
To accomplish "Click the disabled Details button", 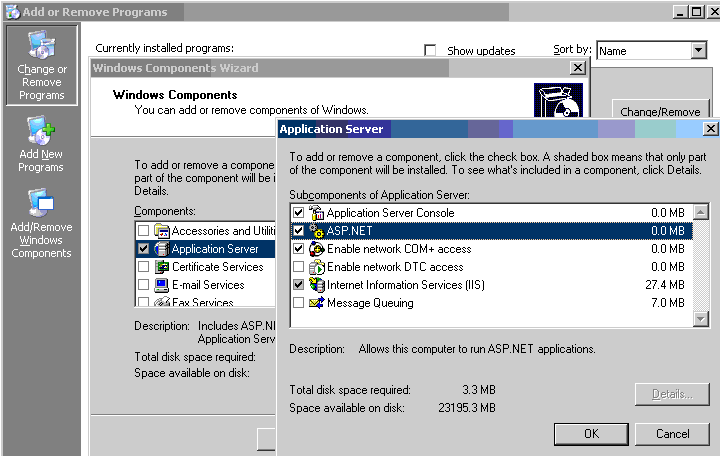I will click(x=672, y=394).
